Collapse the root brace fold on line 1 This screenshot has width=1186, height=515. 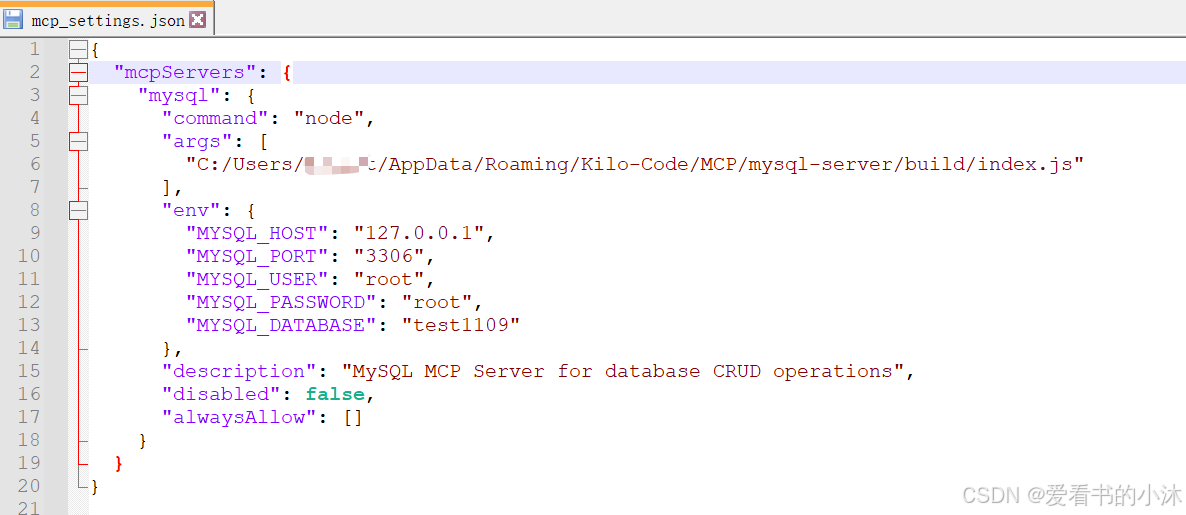point(79,50)
